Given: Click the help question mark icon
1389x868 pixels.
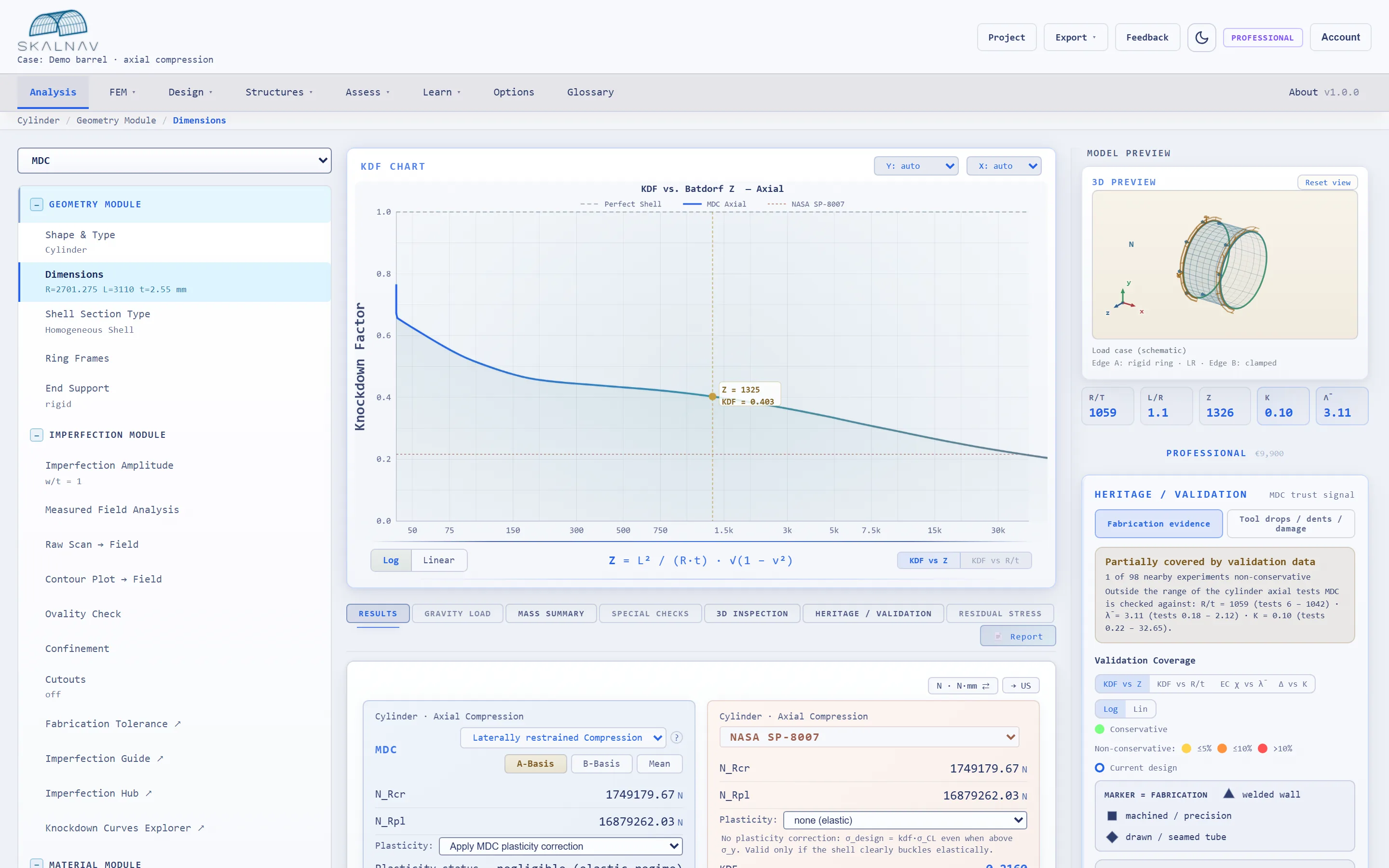Looking at the screenshot, I should (677, 738).
